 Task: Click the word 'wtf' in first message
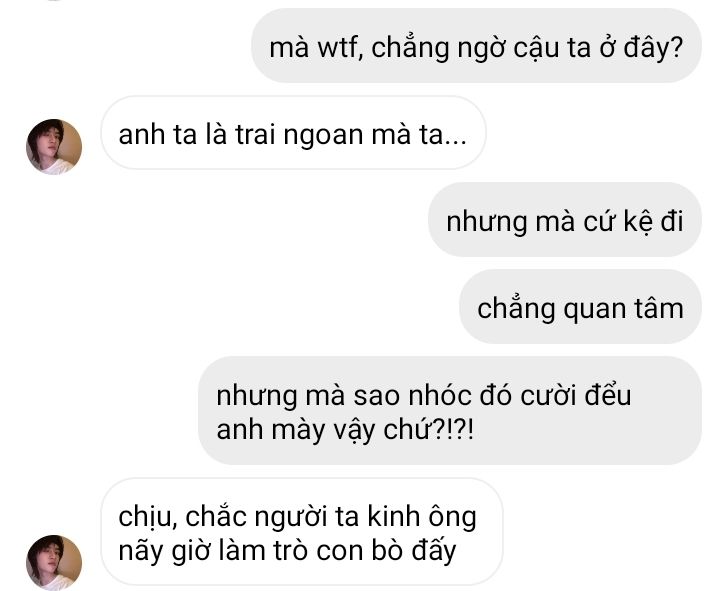338,47
